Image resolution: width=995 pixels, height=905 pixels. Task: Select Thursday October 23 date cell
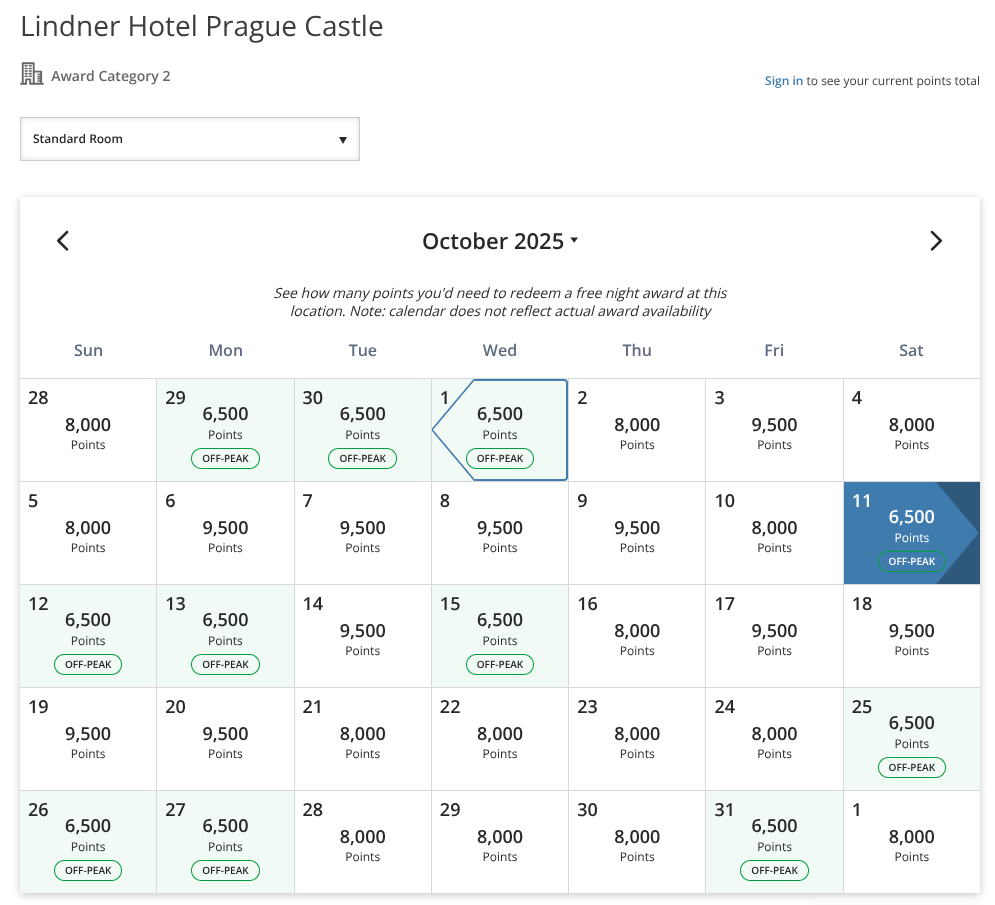[637, 739]
